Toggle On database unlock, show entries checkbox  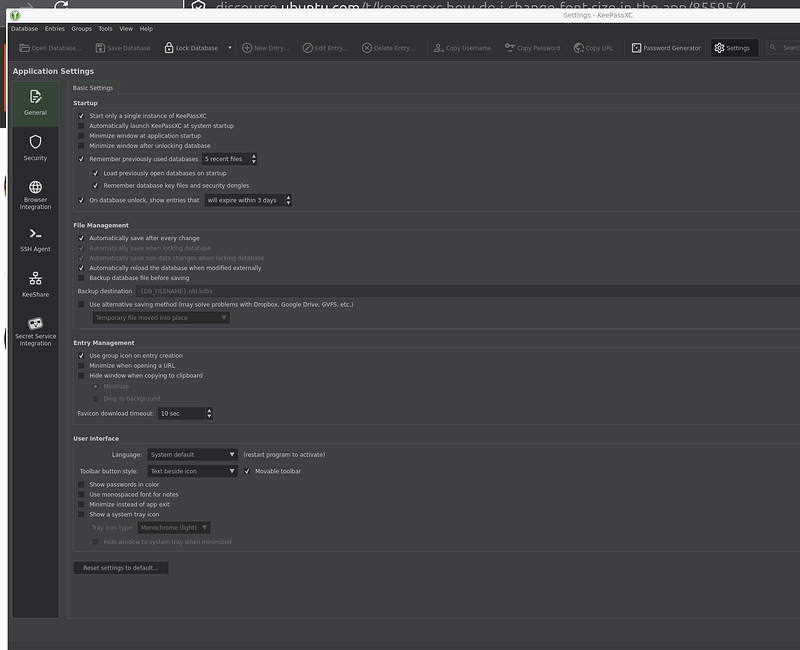(81, 201)
